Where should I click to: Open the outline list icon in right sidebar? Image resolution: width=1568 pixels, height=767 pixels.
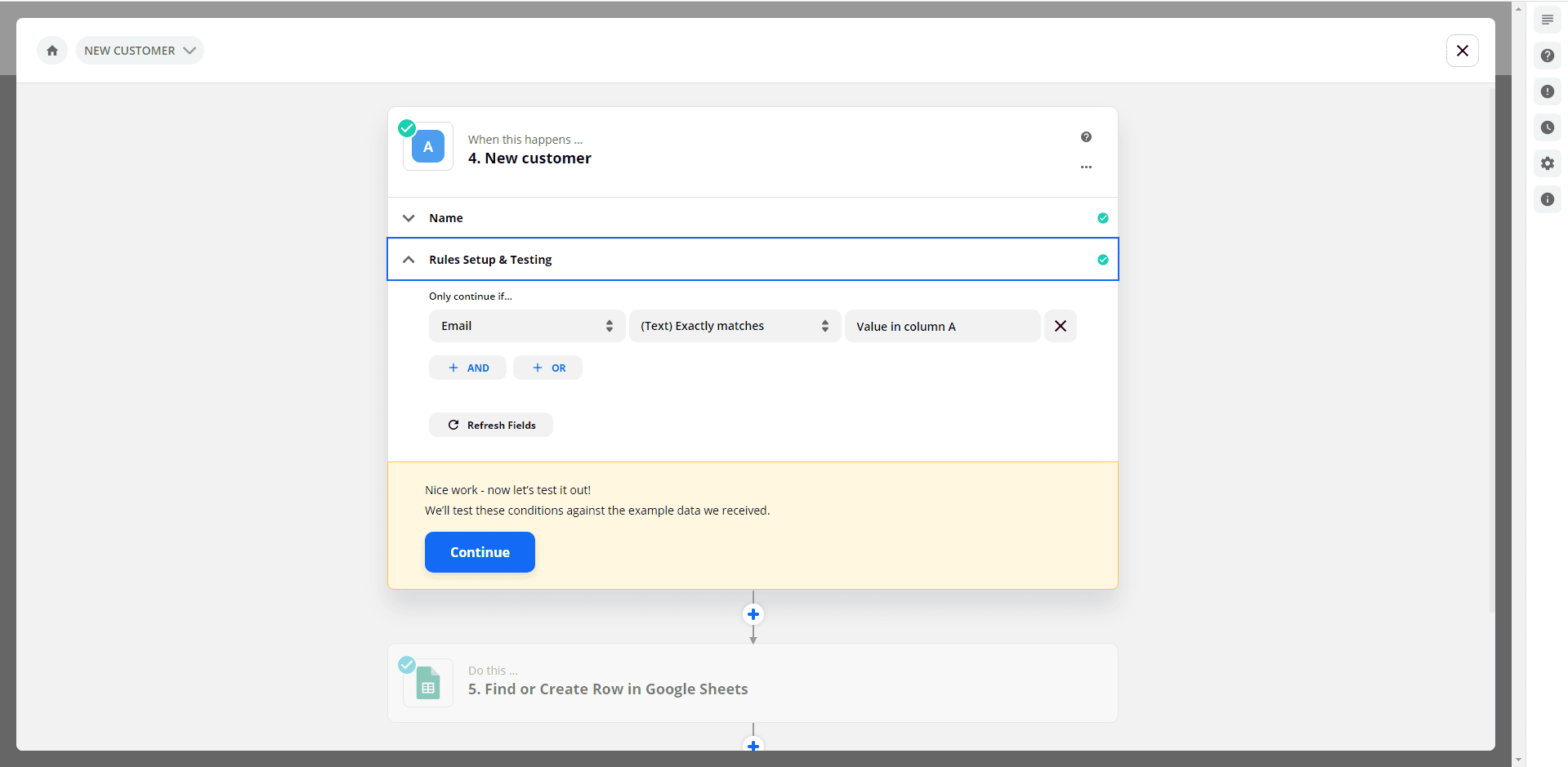click(x=1547, y=20)
